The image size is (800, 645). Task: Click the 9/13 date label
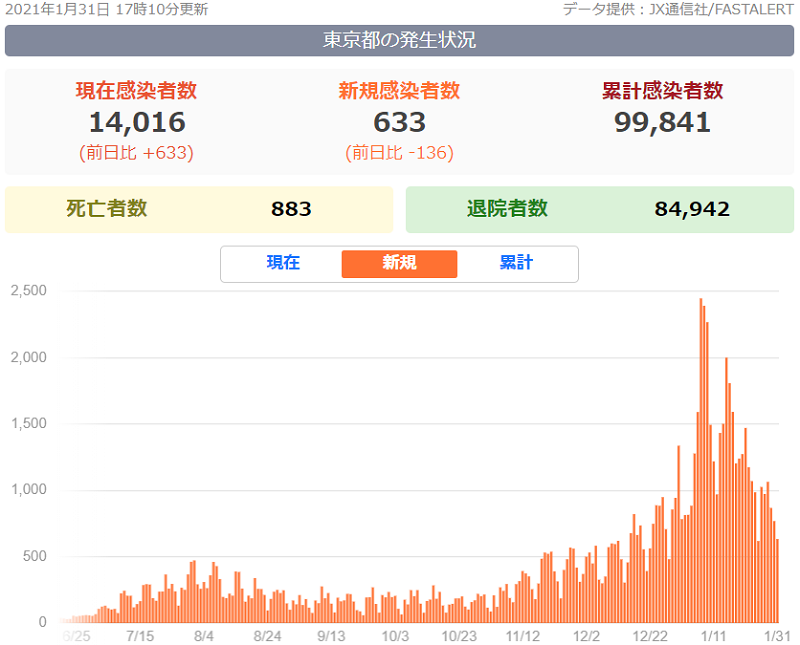point(331,636)
